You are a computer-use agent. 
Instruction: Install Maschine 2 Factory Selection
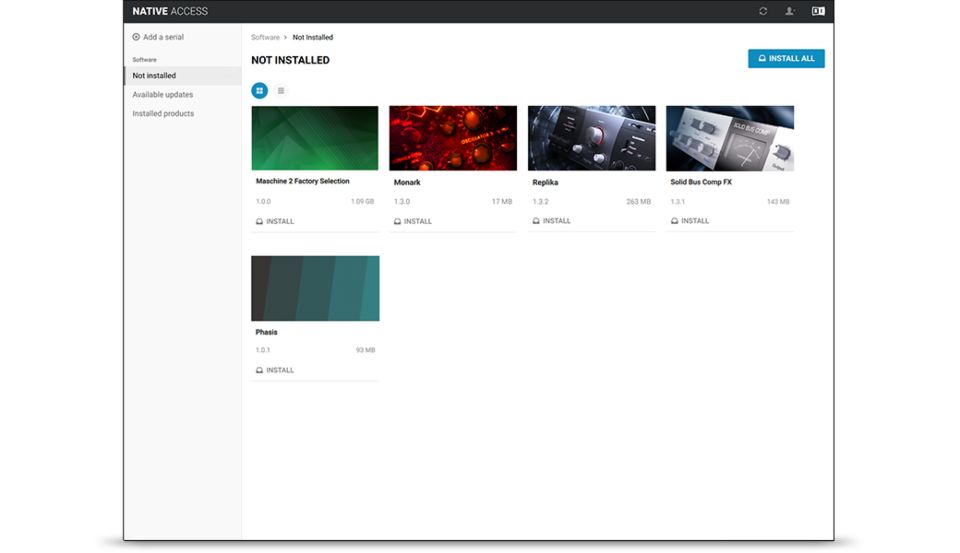(275, 221)
